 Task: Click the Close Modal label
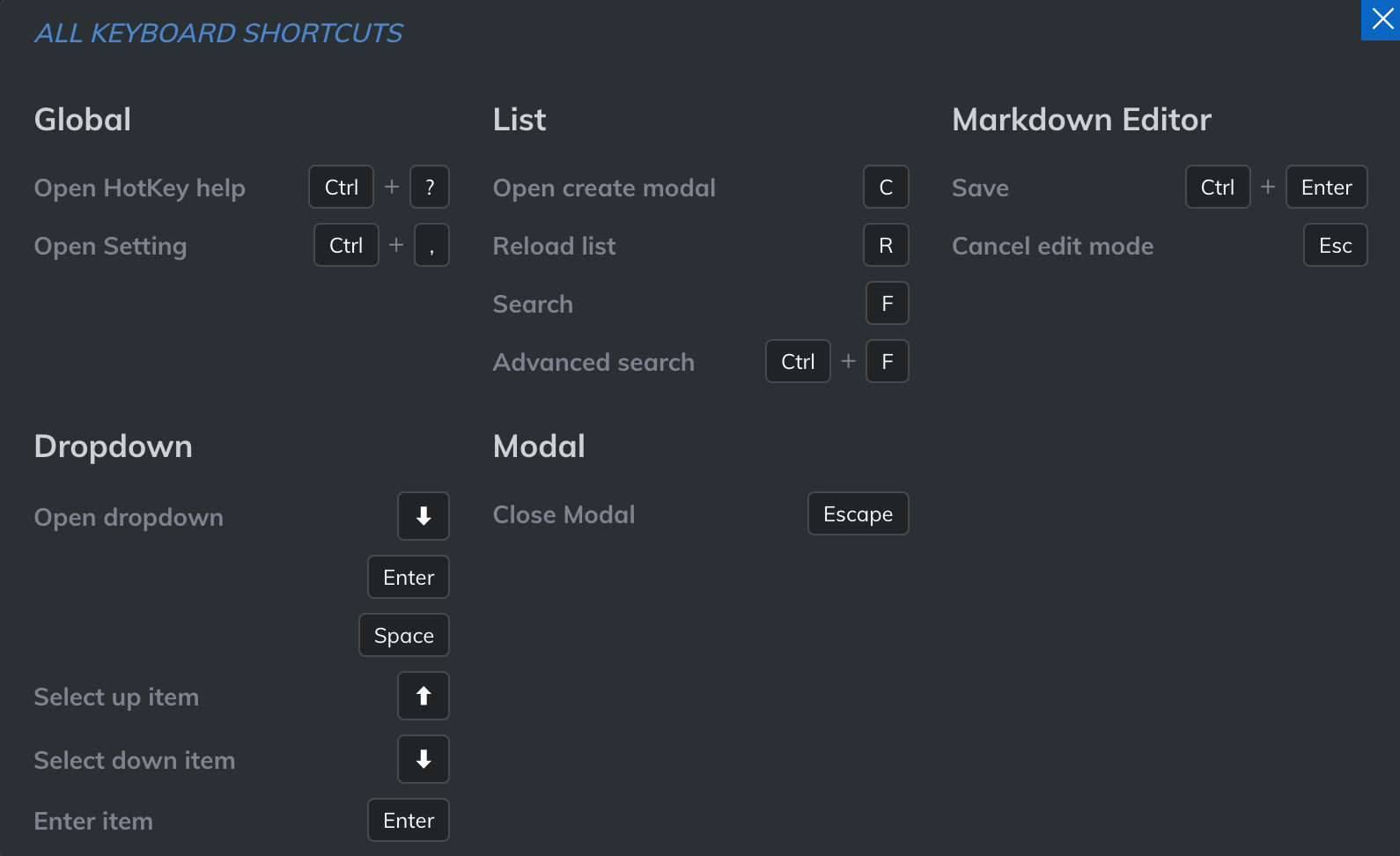[564, 514]
